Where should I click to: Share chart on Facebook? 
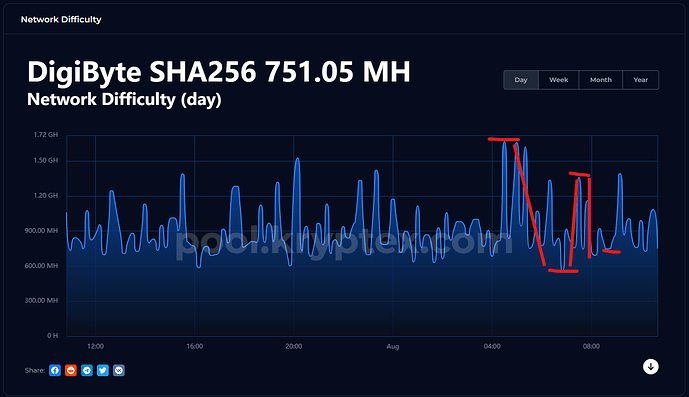pos(55,370)
